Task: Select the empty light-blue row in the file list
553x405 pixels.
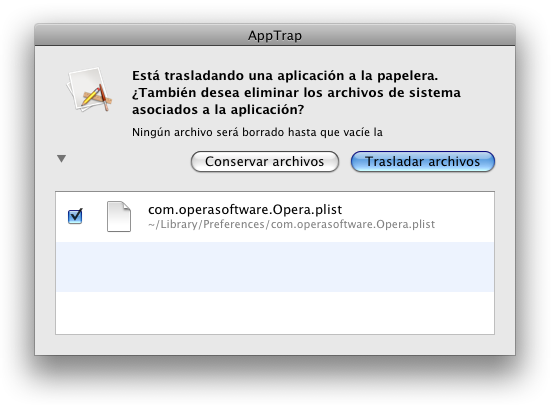Action: (275, 267)
